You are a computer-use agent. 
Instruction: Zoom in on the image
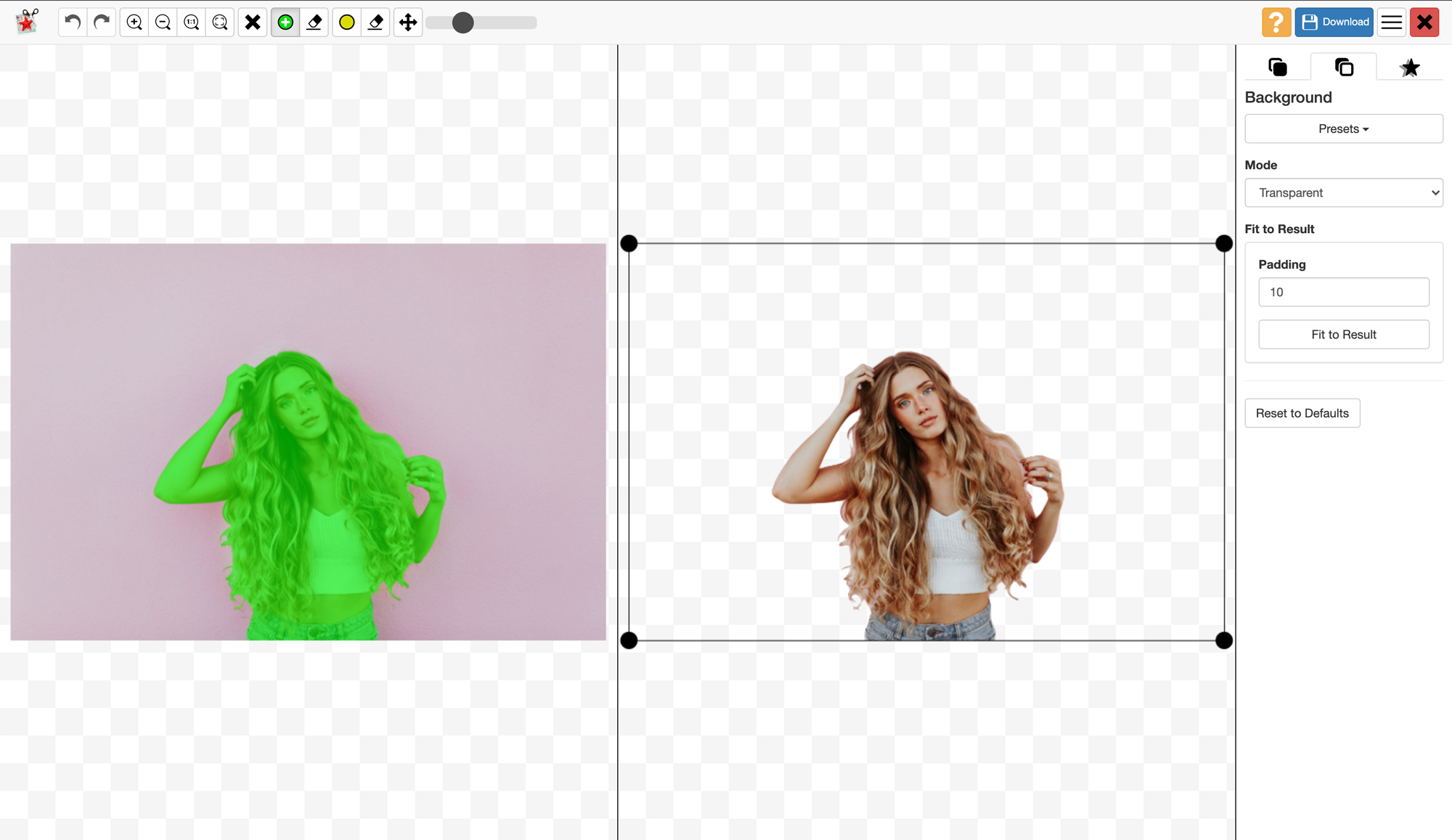click(134, 23)
